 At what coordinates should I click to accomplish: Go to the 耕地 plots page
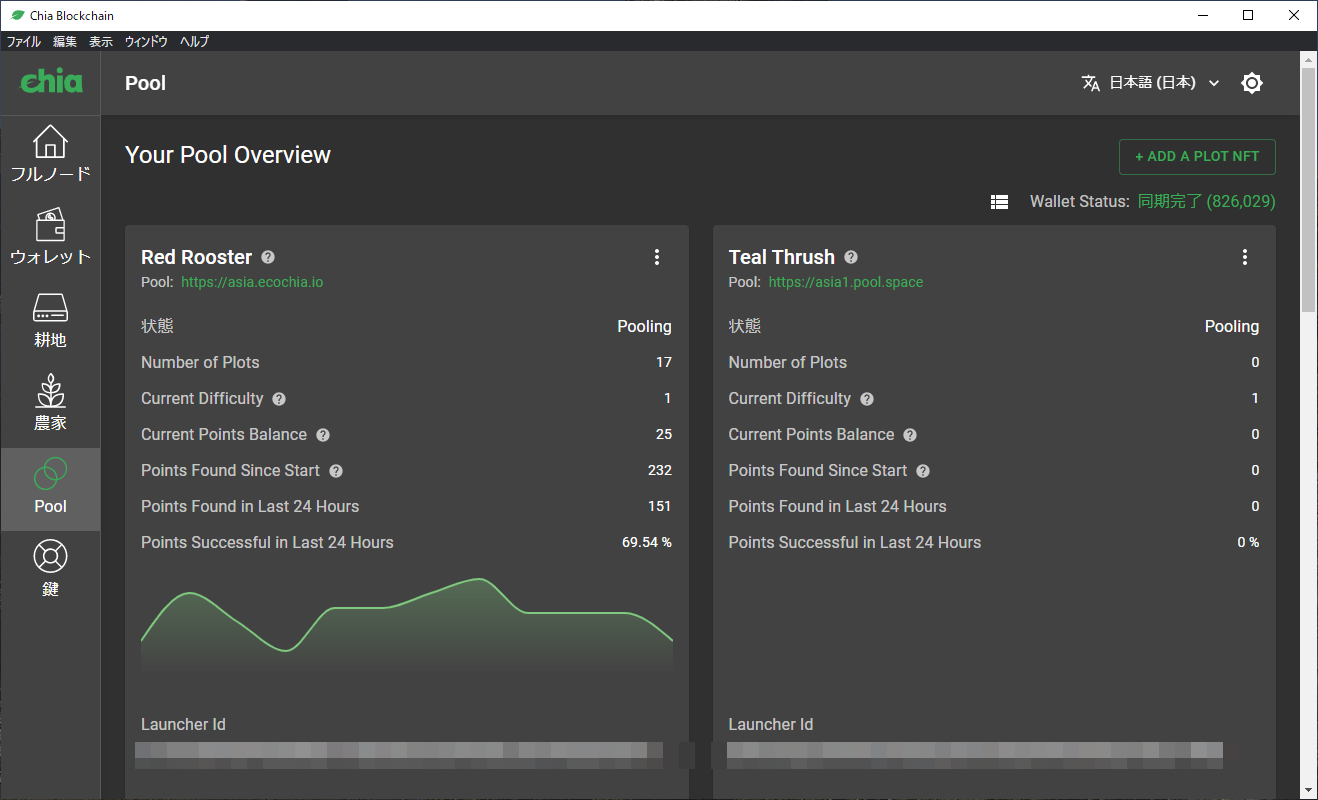pos(50,321)
